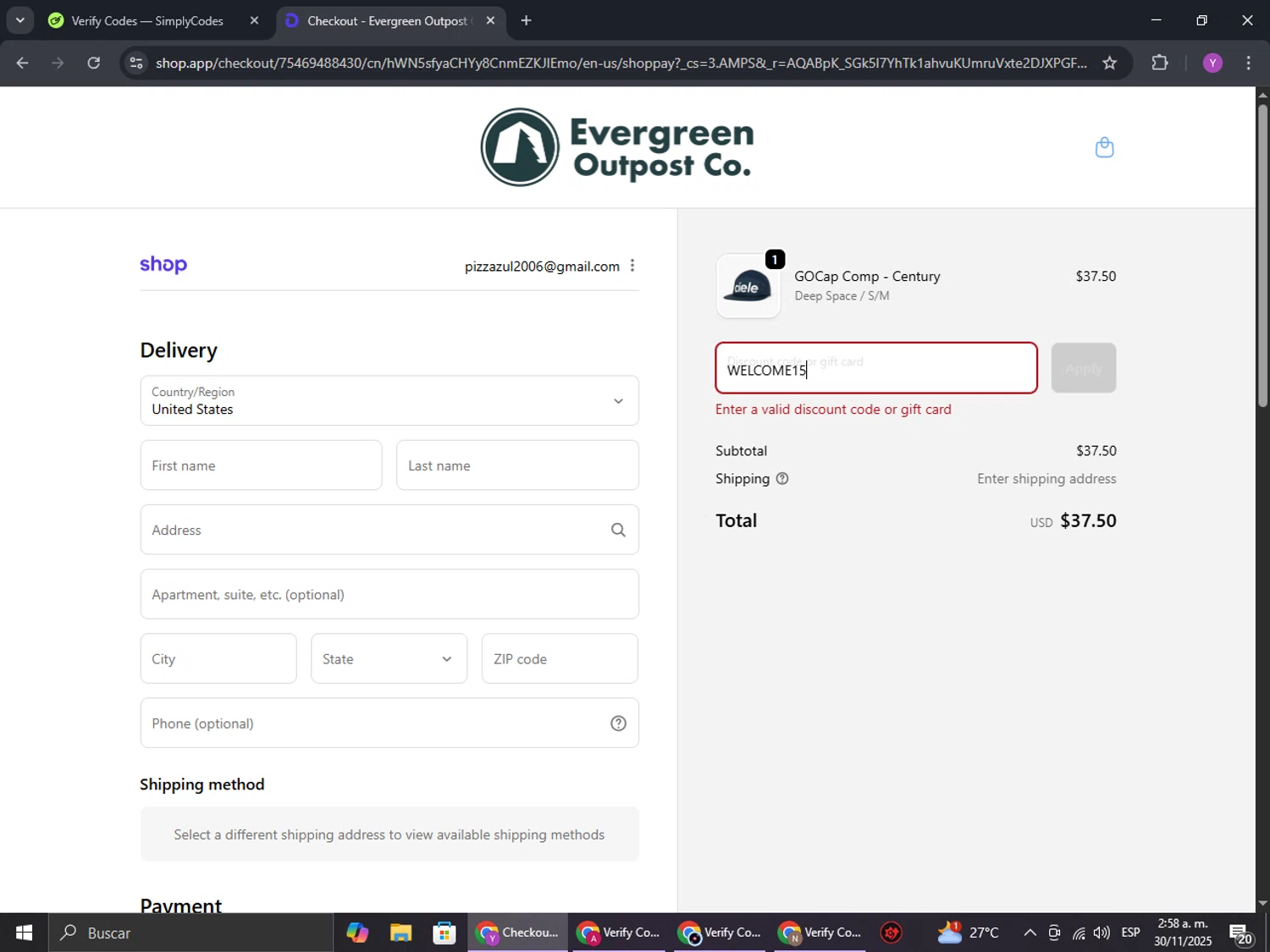Open Windows Start menu
This screenshot has width=1270, height=952.
click(x=24, y=933)
